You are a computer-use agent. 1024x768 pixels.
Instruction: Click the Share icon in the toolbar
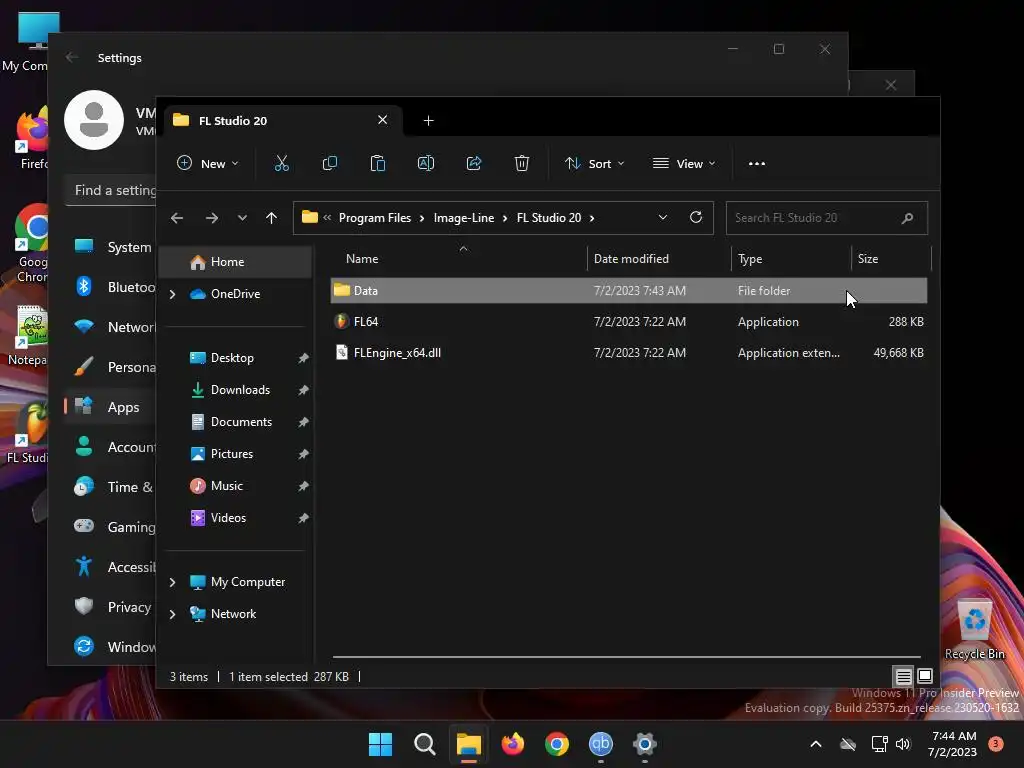tap(474, 163)
